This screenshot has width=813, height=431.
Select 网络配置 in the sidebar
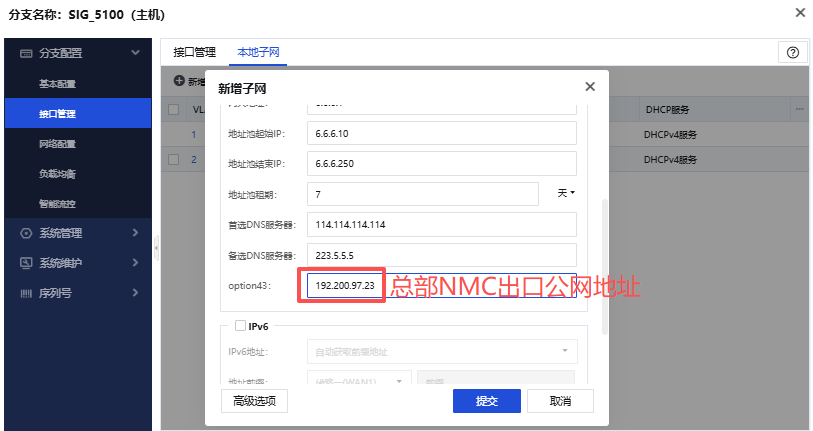click(x=57, y=143)
